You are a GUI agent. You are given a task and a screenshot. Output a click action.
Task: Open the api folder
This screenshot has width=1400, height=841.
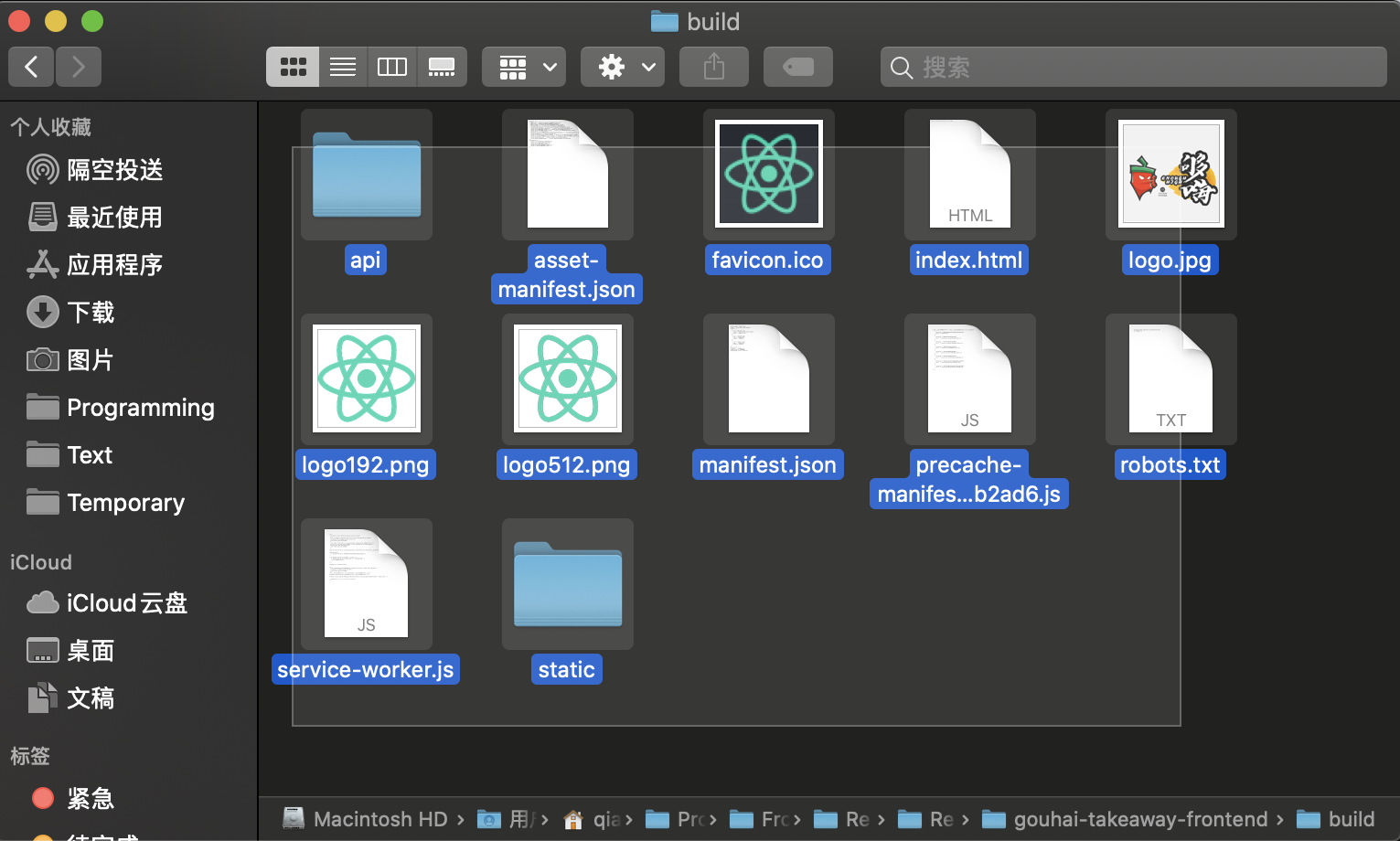click(366, 175)
